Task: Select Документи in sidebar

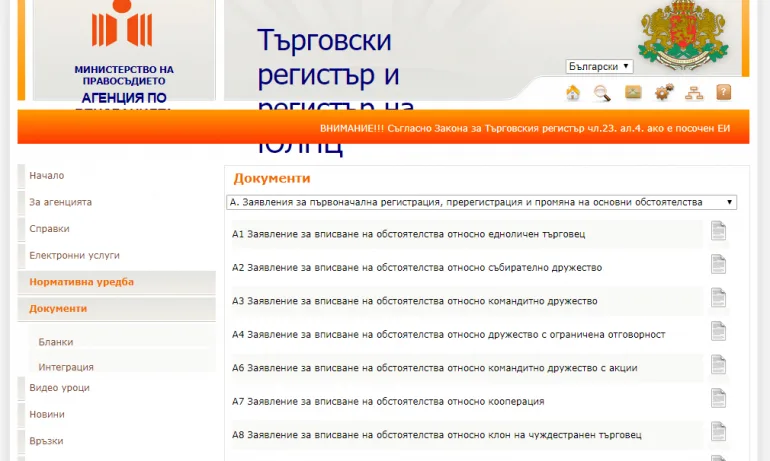Action: pos(116,308)
